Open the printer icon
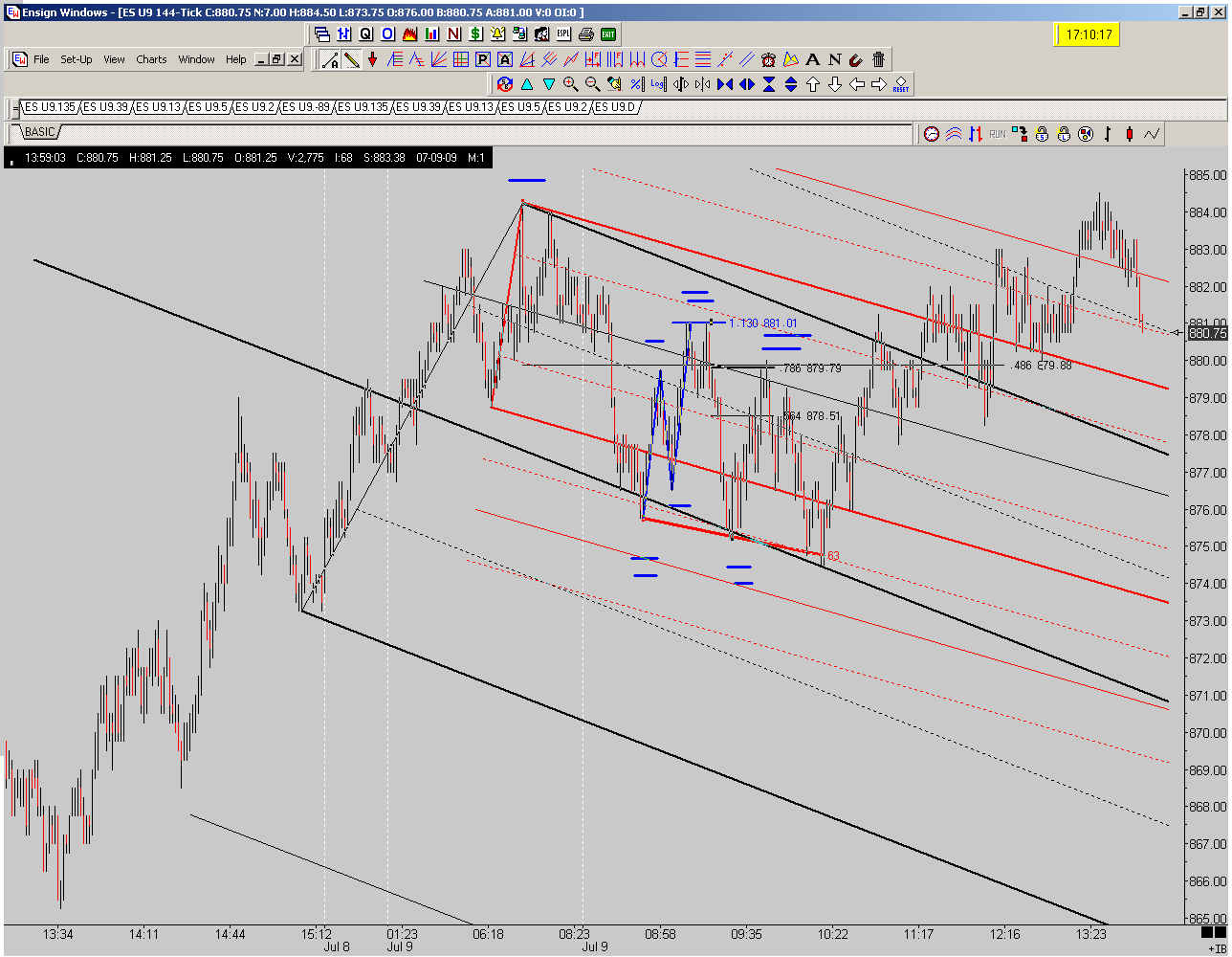 pyautogui.click(x=586, y=33)
